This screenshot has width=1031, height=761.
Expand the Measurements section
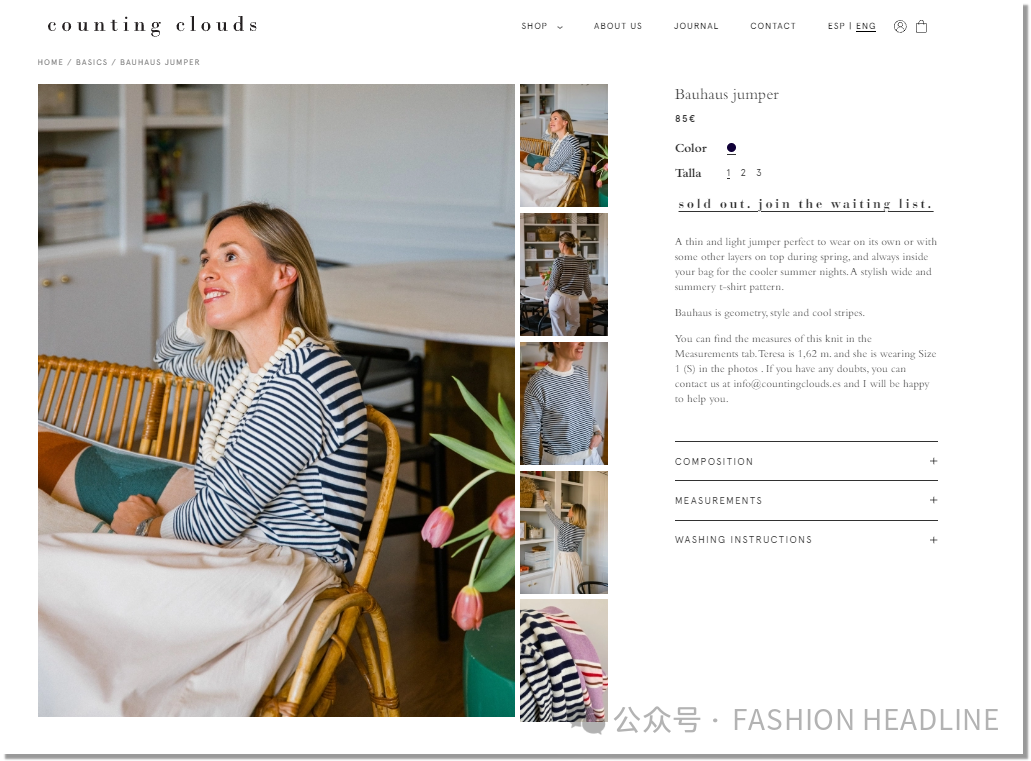805,501
